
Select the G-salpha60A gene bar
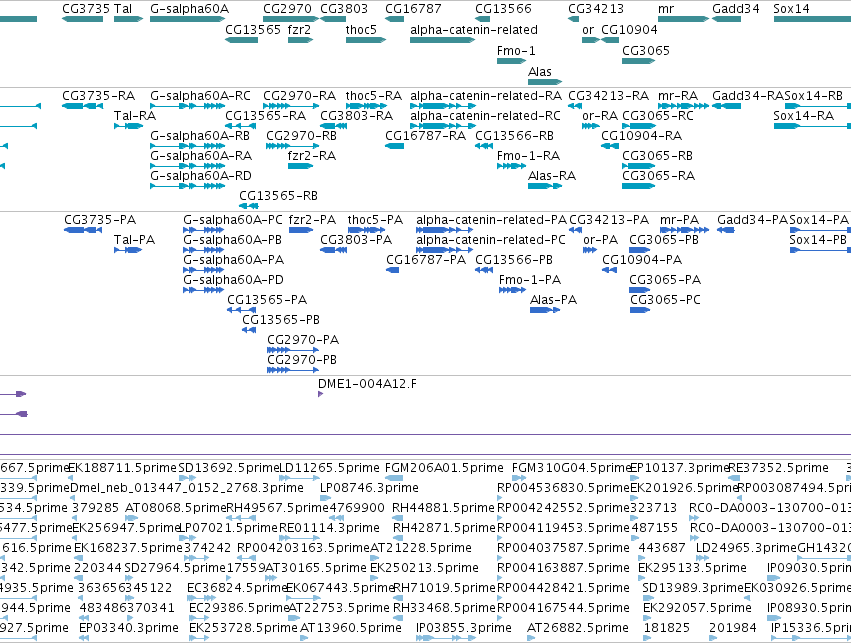[187, 19]
